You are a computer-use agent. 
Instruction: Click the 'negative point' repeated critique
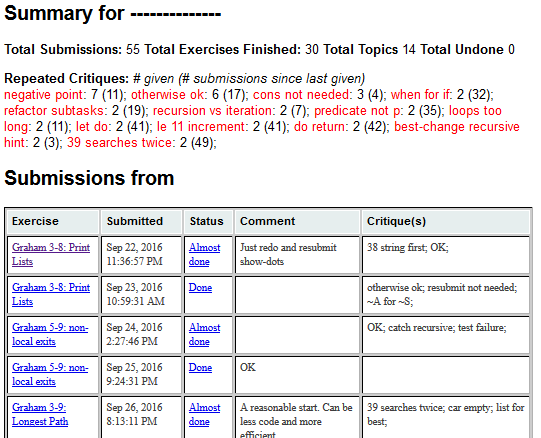point(44,95)
